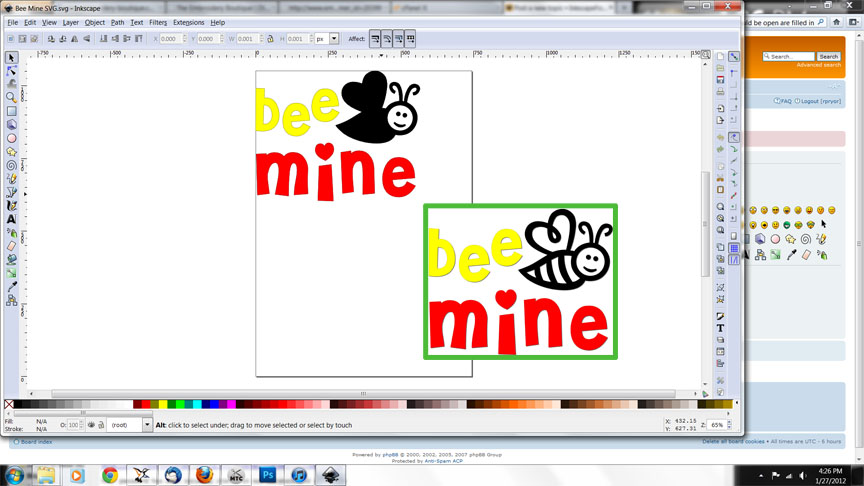
Task: Toggle the width-height lock icon
Action: [x=270, y=39]
